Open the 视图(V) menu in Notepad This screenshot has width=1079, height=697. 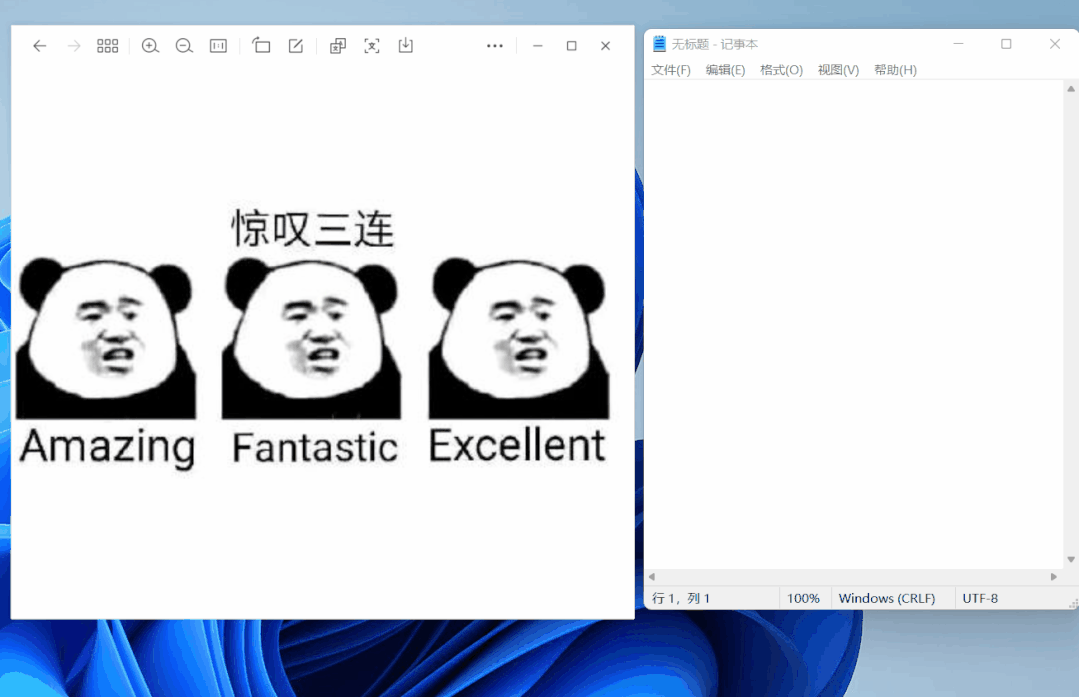pyautogui.click(x=838, y=70)
